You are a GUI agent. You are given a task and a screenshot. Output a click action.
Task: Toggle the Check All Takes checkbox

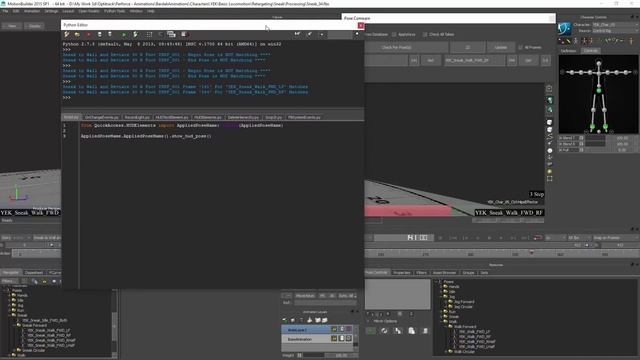[425, 35]
